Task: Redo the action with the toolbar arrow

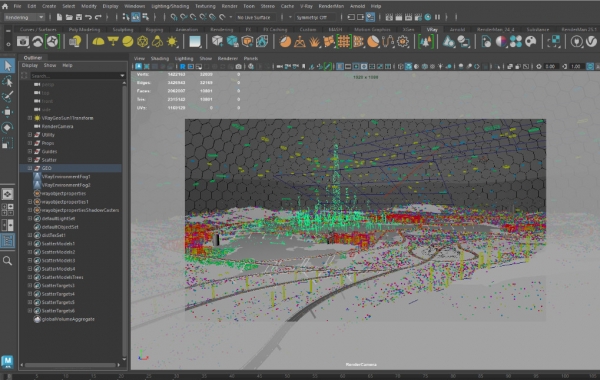Action: (x=98, y=17)
